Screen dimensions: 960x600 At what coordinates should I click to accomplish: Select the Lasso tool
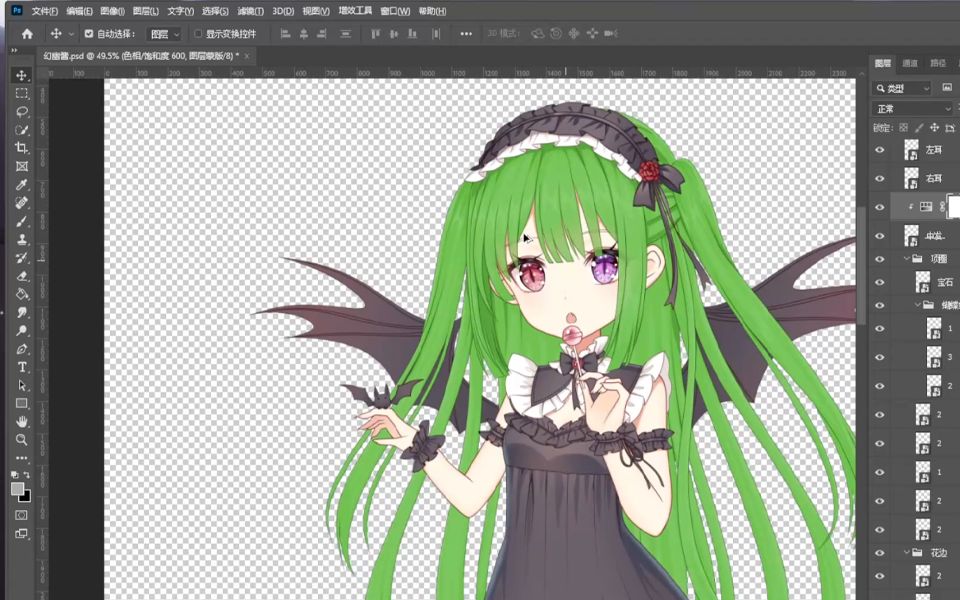coord(21,111)
